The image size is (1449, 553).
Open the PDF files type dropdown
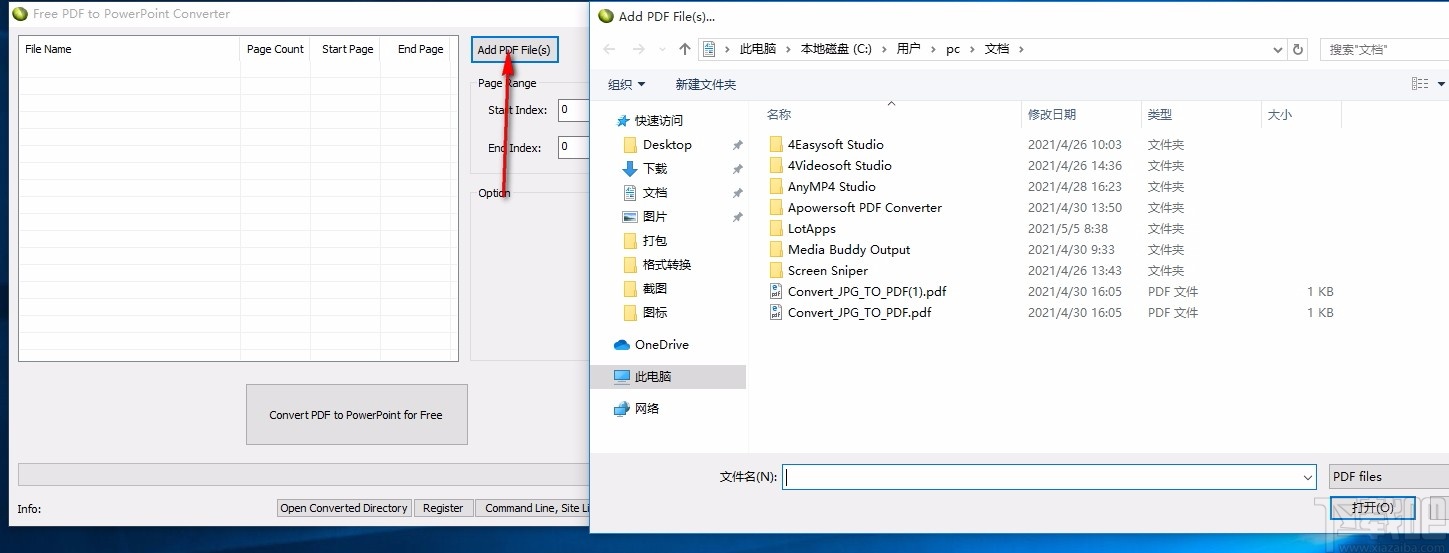(1388, 477)
